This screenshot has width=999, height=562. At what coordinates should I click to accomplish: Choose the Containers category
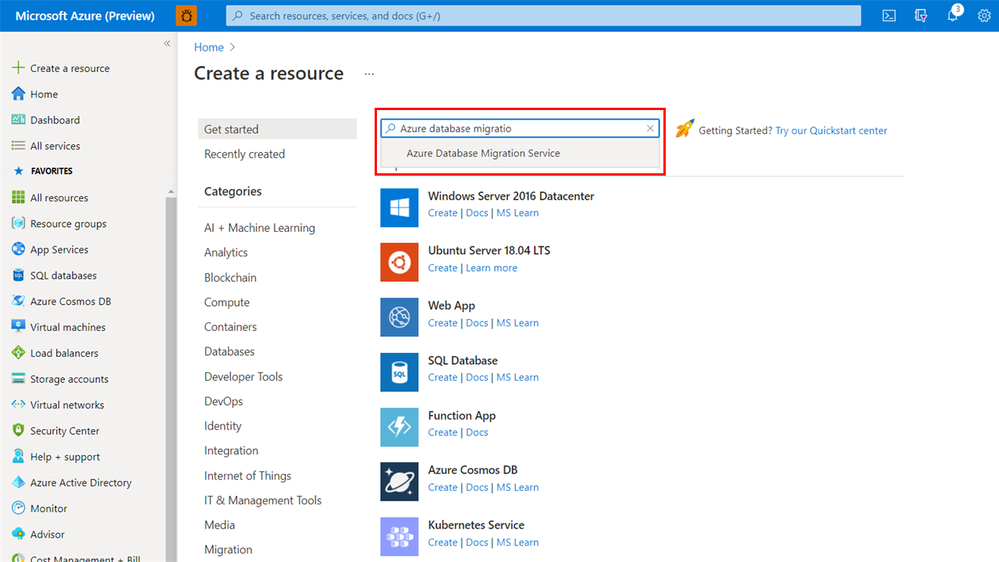(230, 327)
